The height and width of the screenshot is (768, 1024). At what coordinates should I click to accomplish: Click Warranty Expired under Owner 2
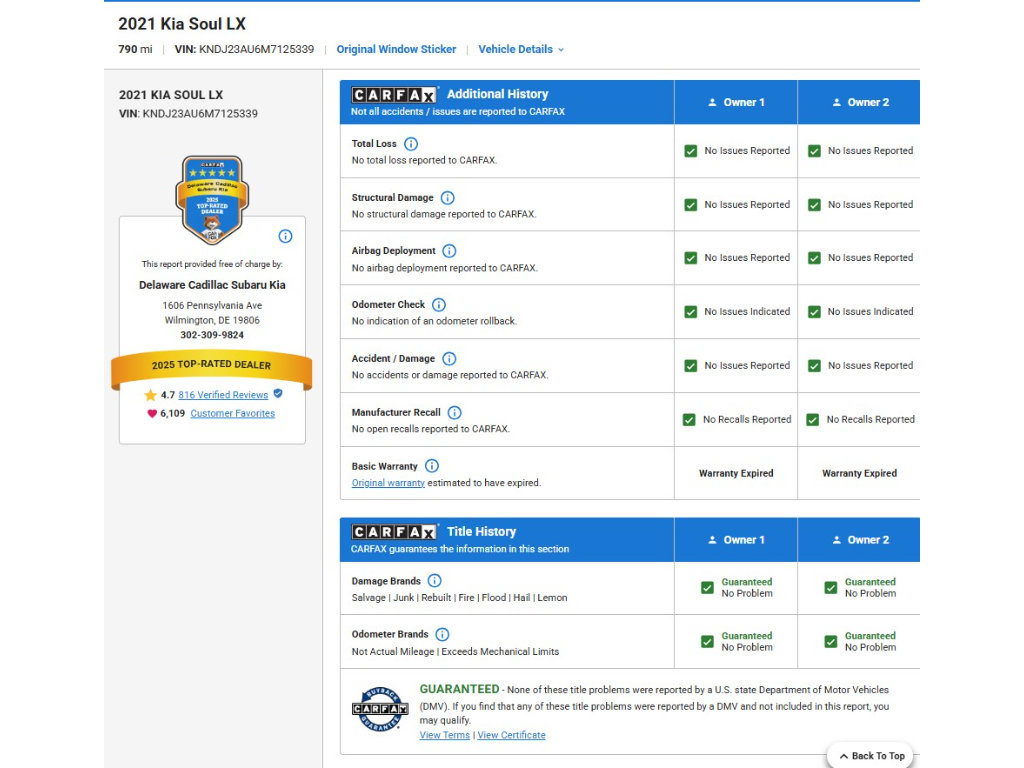[859, 473]
